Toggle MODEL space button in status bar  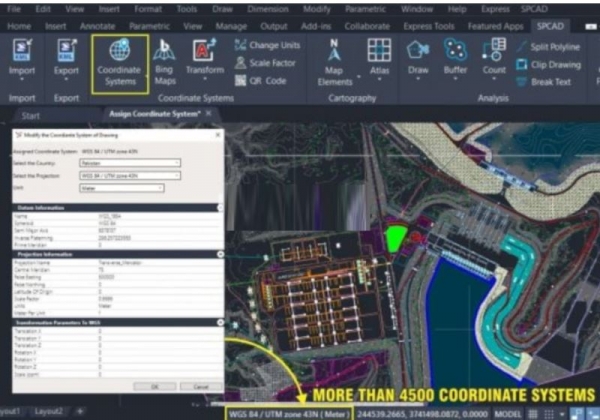click(508, 414)
